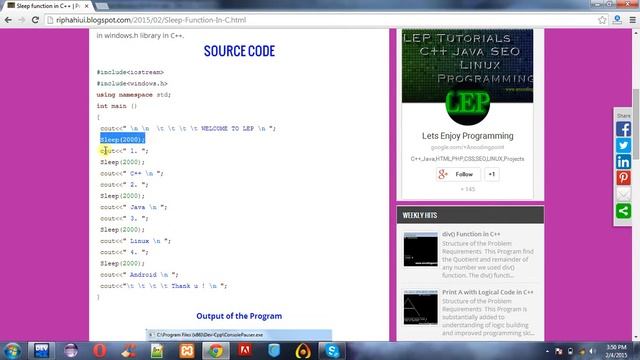Open Lets Enjoy Programming profile link
The image size is (640, 360).
point(467,136)
